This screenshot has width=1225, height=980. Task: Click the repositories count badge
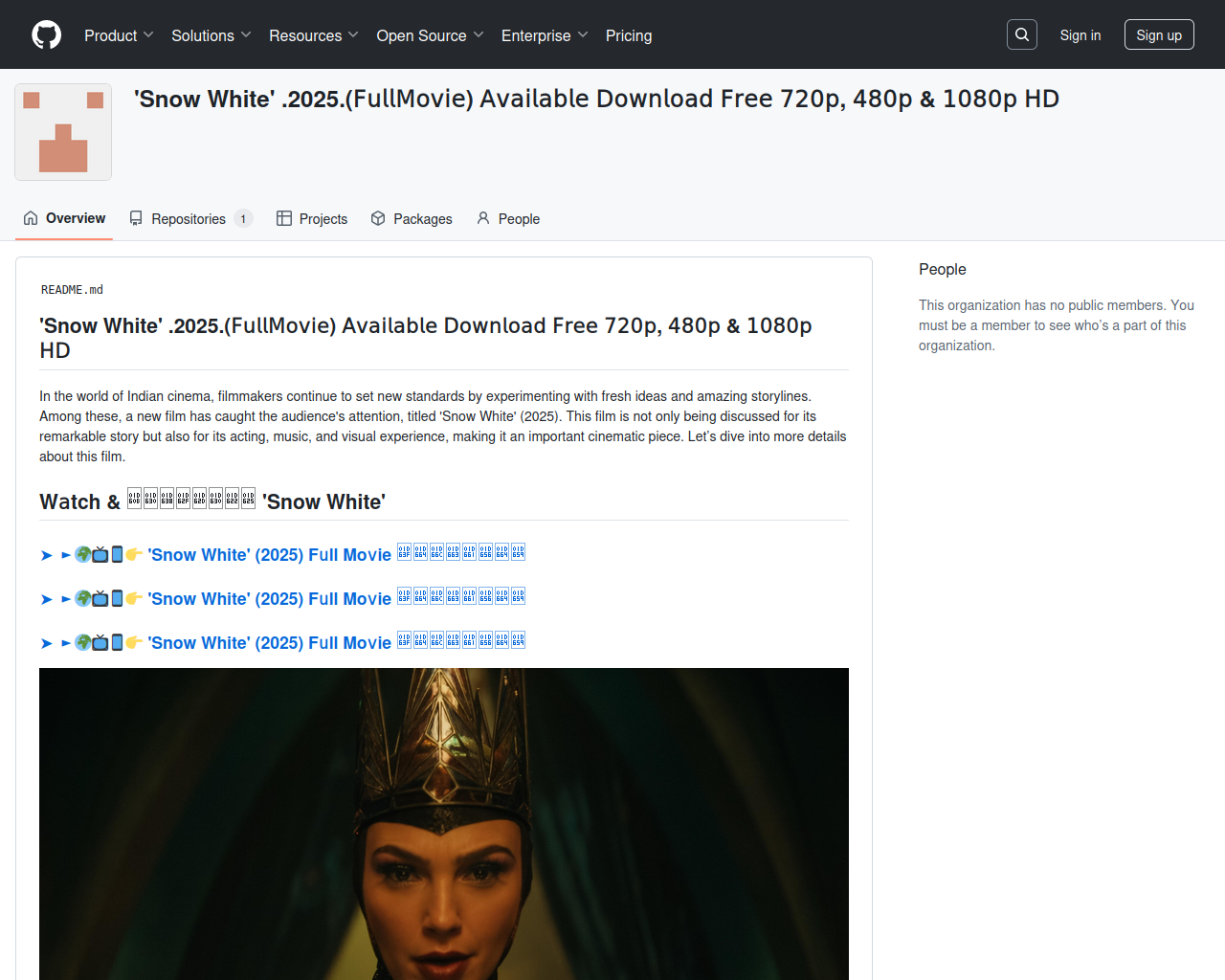point(243,219)
